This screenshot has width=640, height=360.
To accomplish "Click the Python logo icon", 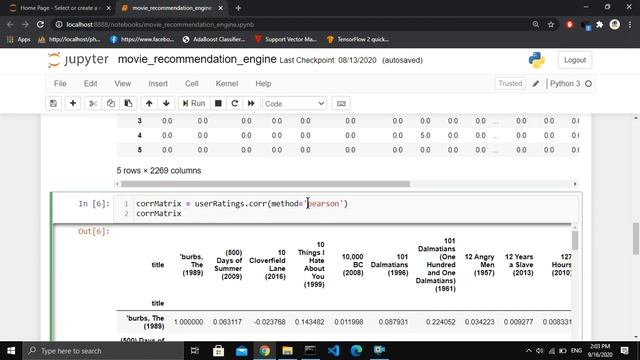I will (x=536, y=60).
